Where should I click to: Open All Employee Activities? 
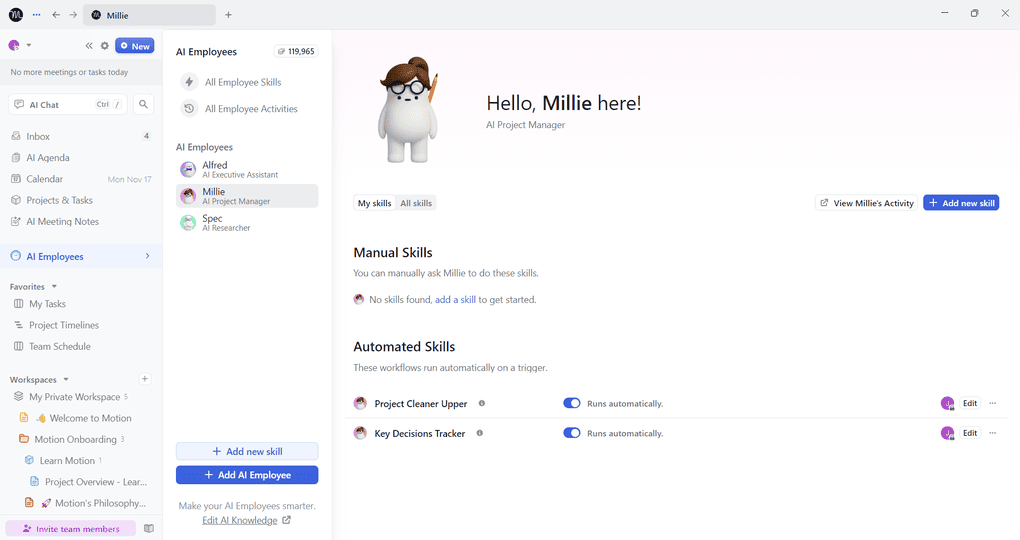[247, 109]
